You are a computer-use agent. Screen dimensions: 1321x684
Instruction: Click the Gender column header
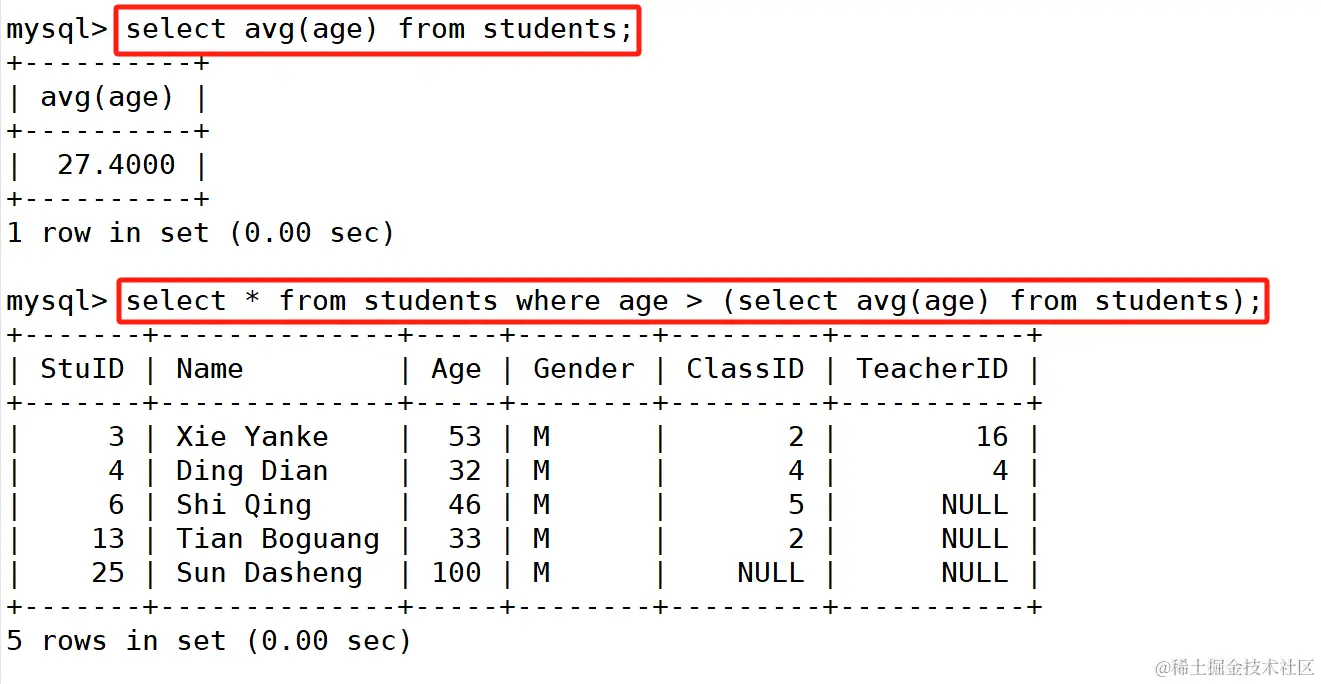583,369
